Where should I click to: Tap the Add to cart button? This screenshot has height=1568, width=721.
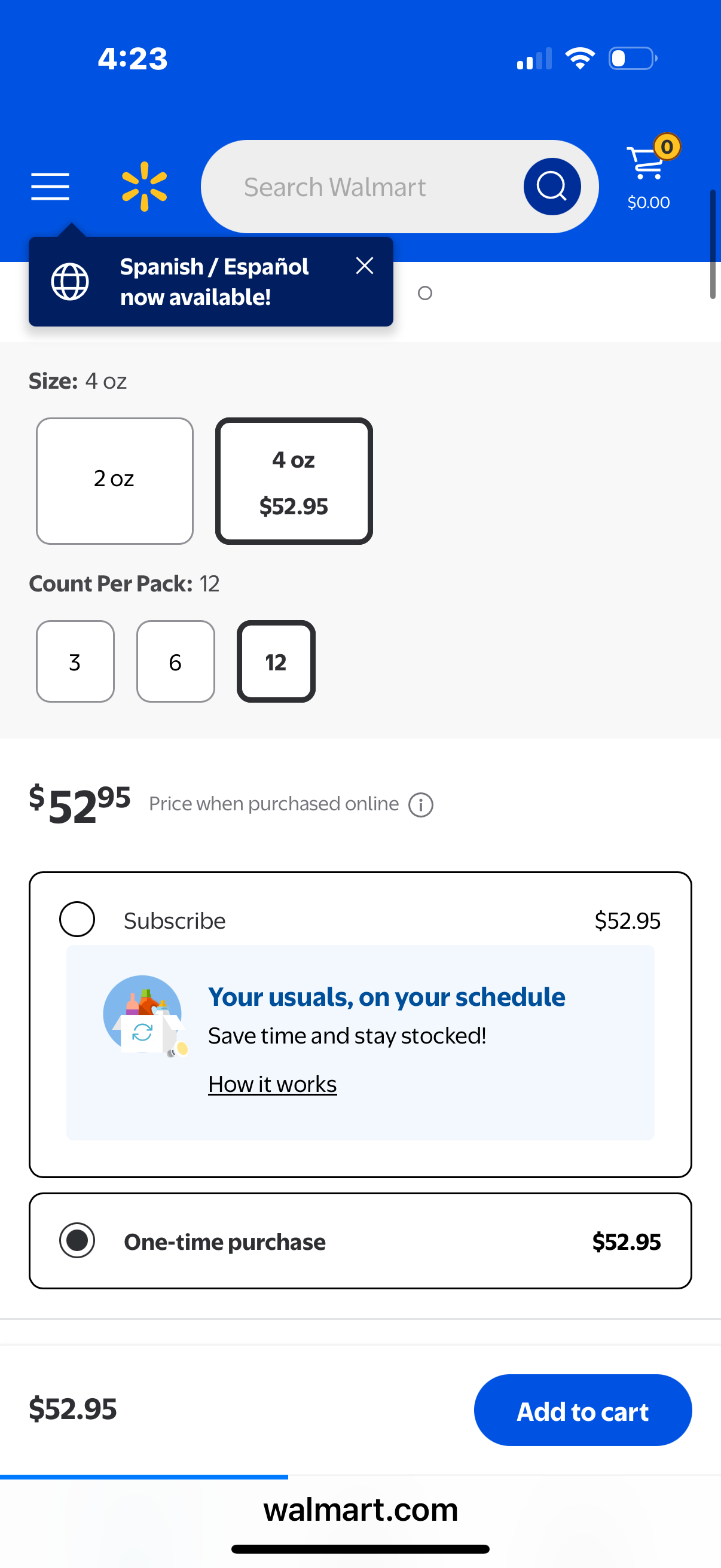[x=582, y=1410]
